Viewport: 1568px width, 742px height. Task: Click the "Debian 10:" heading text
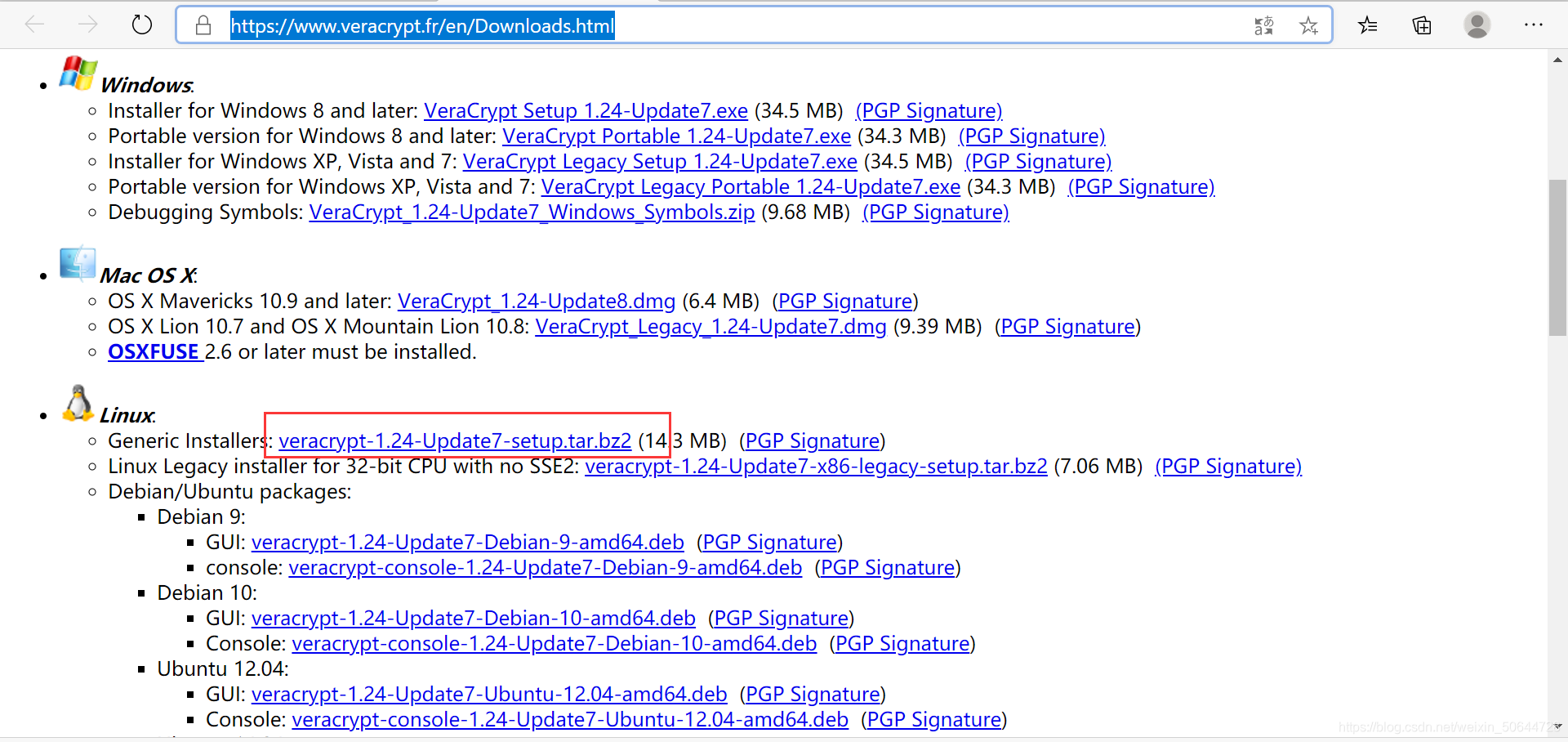pos(207,593)
